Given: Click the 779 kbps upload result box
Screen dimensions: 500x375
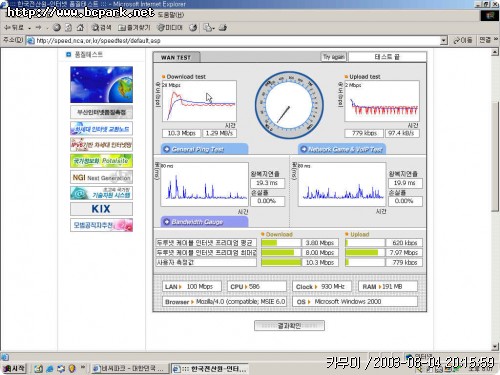Looking at the screenshot, I should (x=364, y=133).
